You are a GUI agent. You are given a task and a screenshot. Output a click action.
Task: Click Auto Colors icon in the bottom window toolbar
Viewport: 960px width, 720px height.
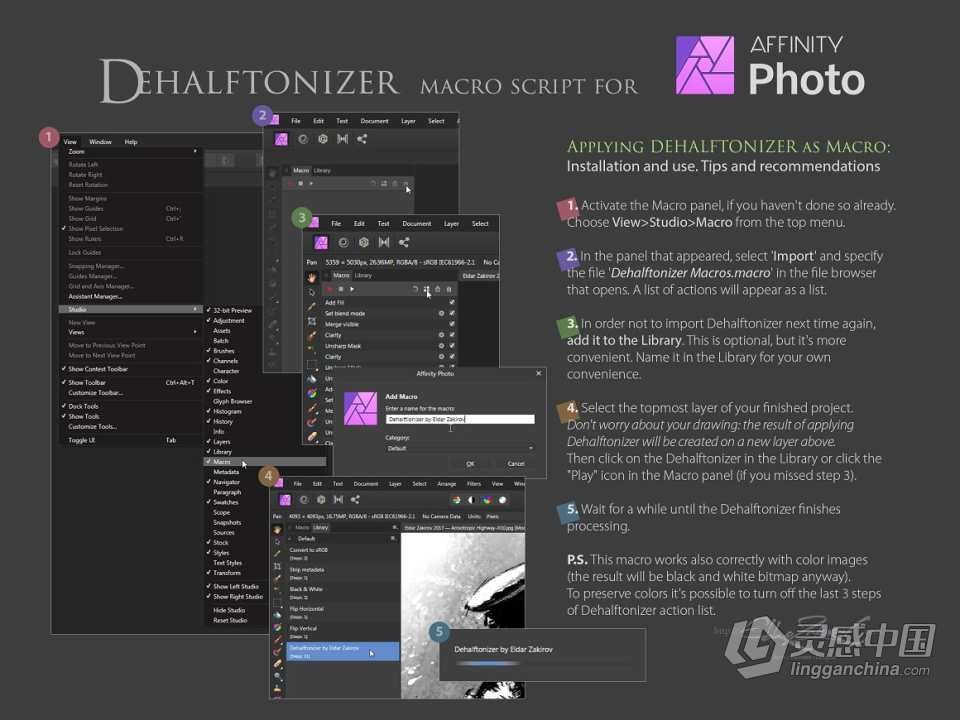487,500
